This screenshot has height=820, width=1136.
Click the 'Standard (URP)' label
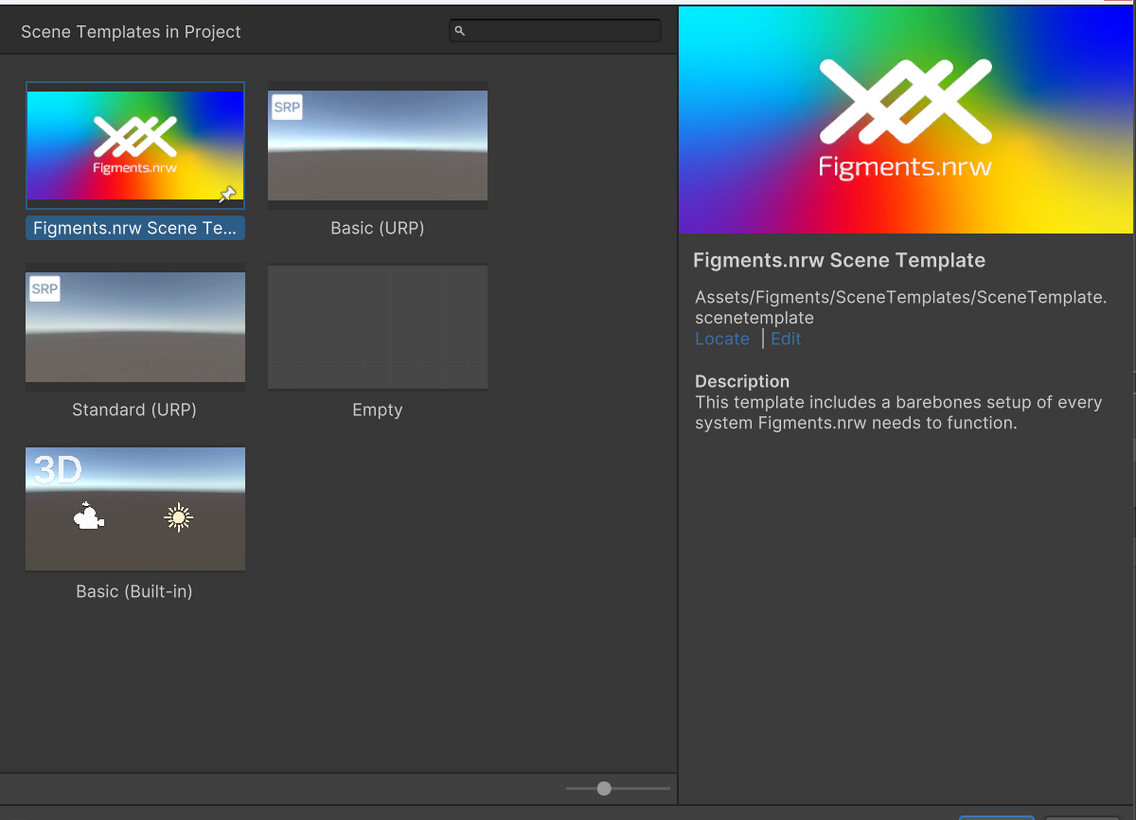tap(134, 410)
